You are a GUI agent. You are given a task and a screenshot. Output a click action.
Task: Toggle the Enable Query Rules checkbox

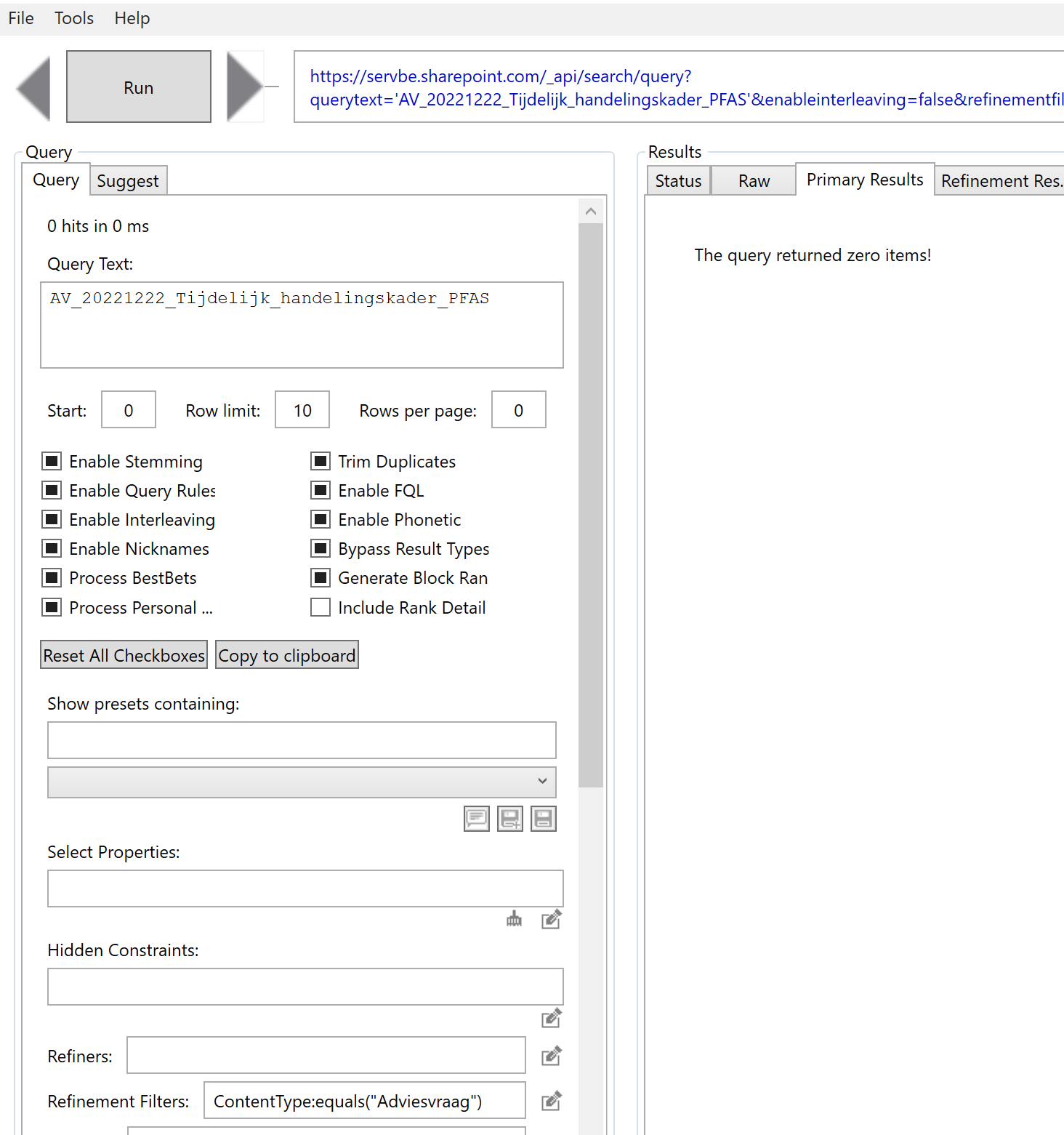click(52, 490)
